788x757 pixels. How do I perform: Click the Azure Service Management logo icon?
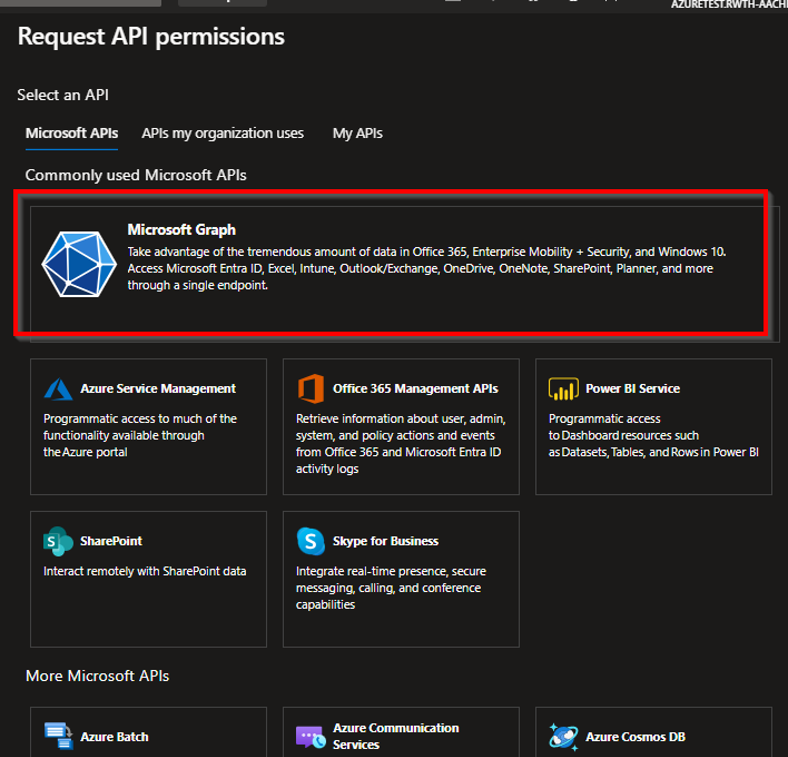[x=59, y=389]
